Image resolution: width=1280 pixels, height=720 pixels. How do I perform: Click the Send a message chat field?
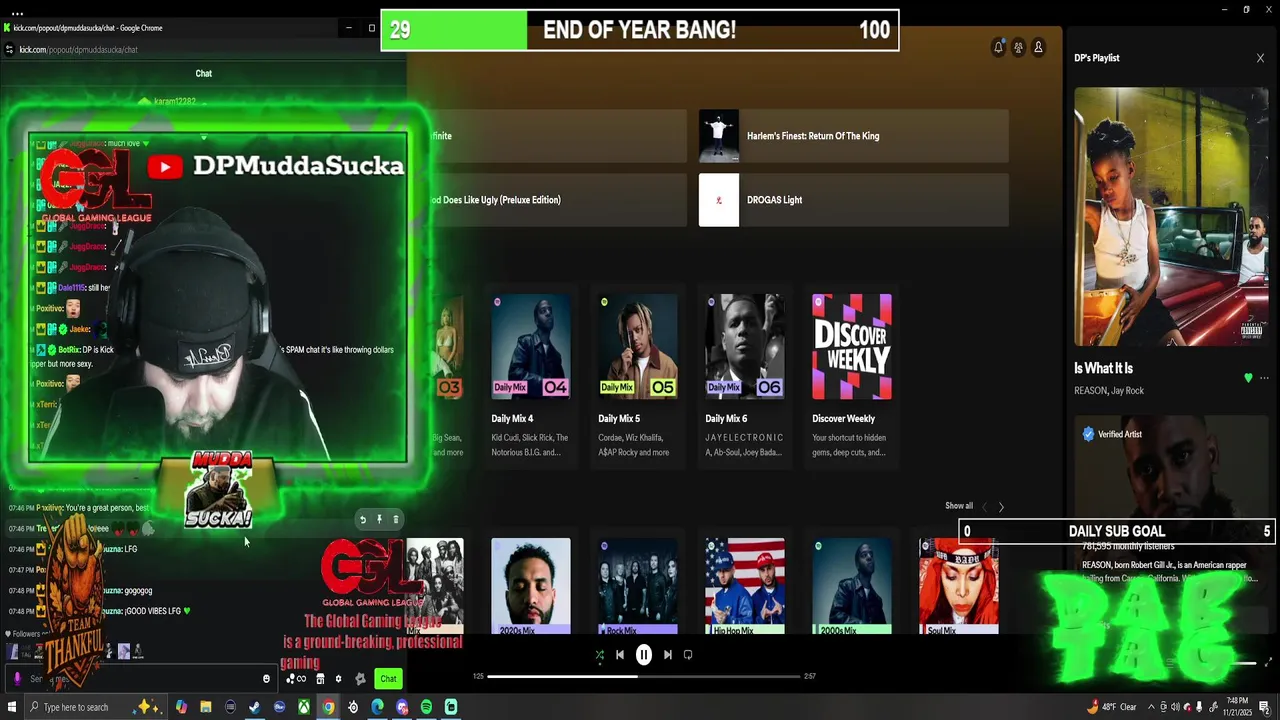[x=140, y=679]
